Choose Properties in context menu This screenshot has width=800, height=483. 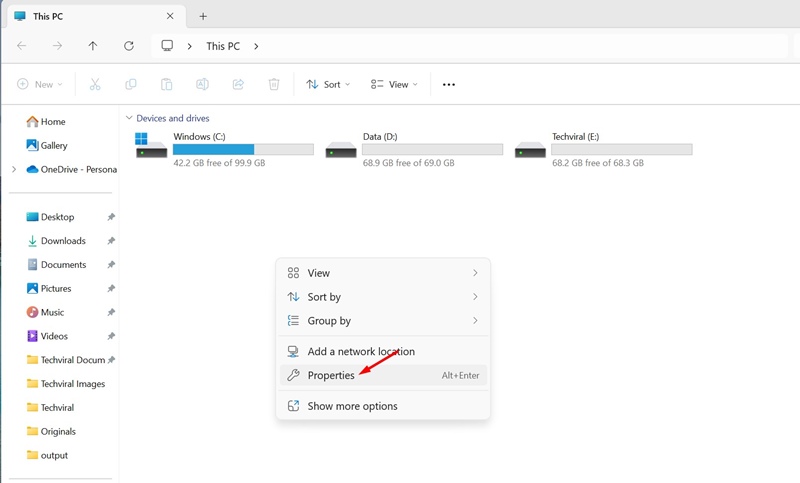(x=383, y=375)
